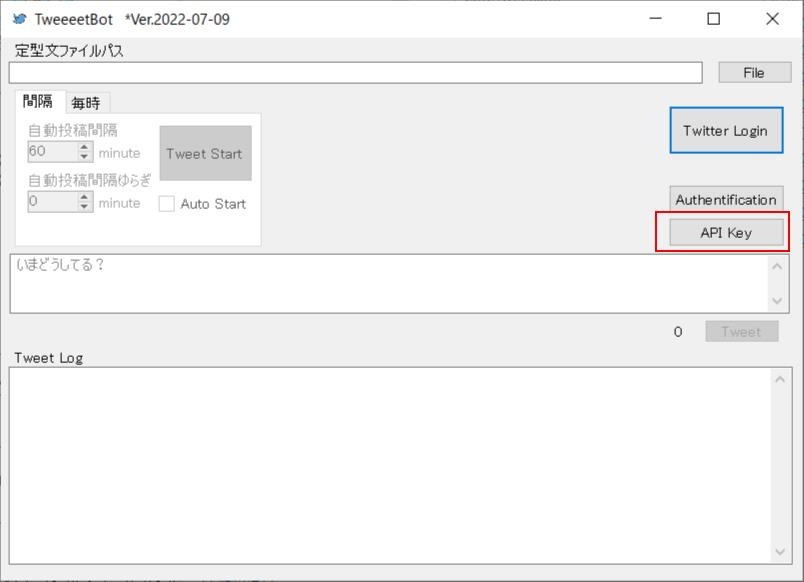804x582 pixels.
Task: Click the Tweet Log label
Action: coord(49,358)
